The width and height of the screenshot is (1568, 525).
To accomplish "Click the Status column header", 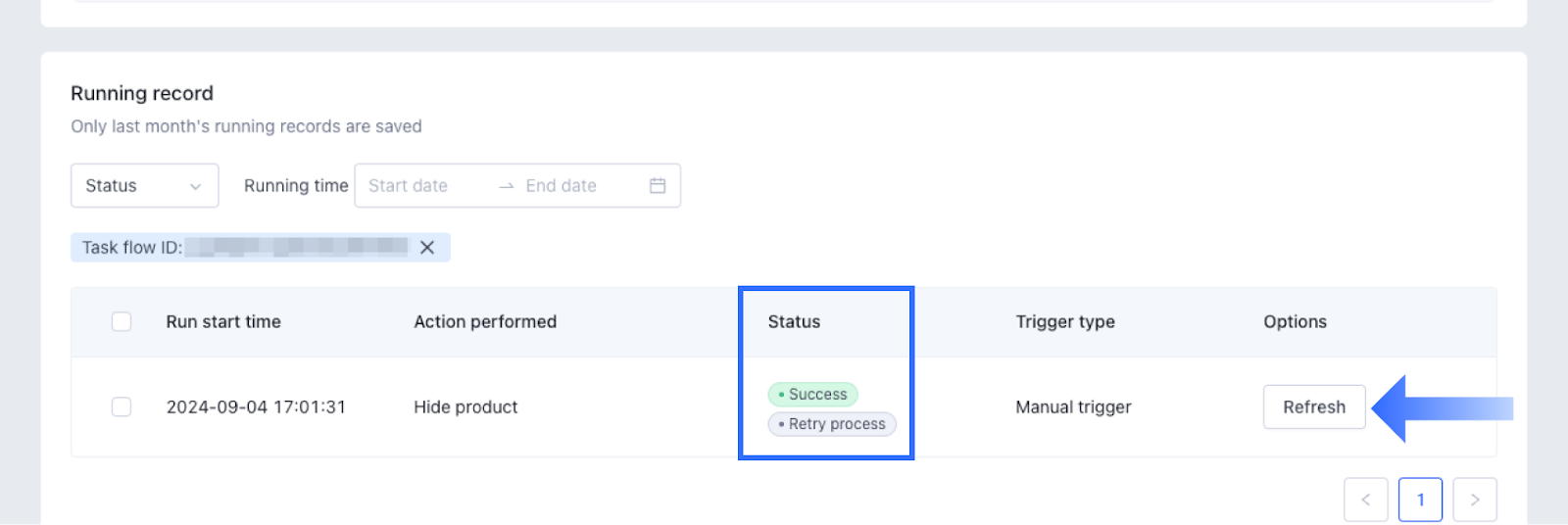I will [794, 321].
